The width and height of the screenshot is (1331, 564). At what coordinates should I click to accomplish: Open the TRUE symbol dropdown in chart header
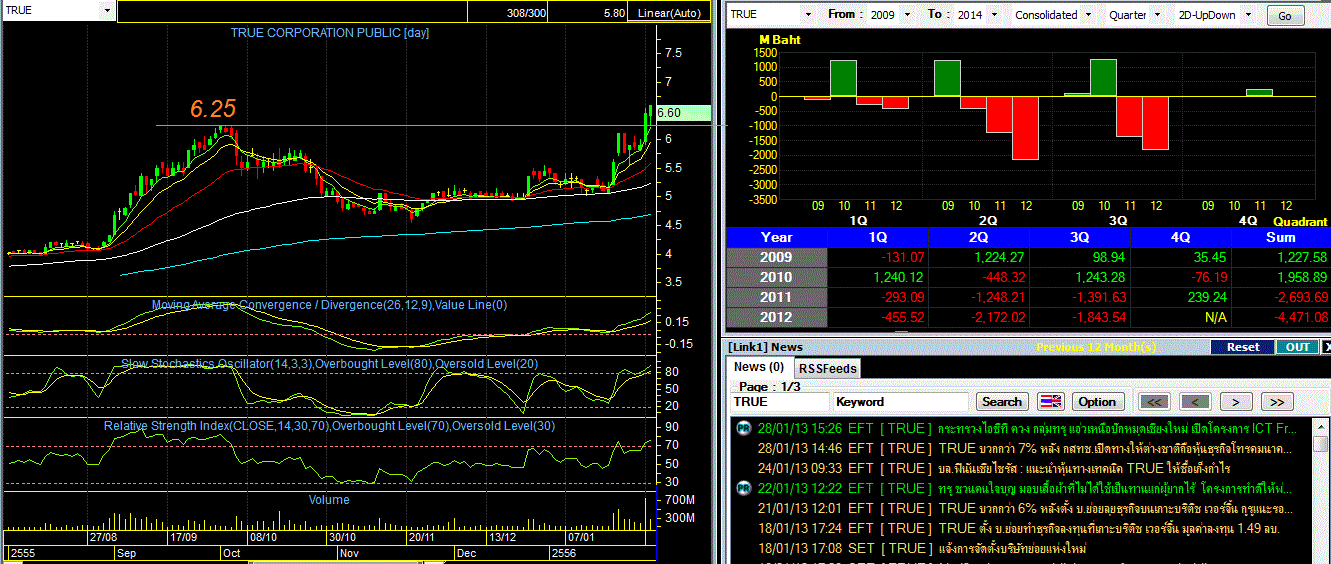(x=107, y=10)
